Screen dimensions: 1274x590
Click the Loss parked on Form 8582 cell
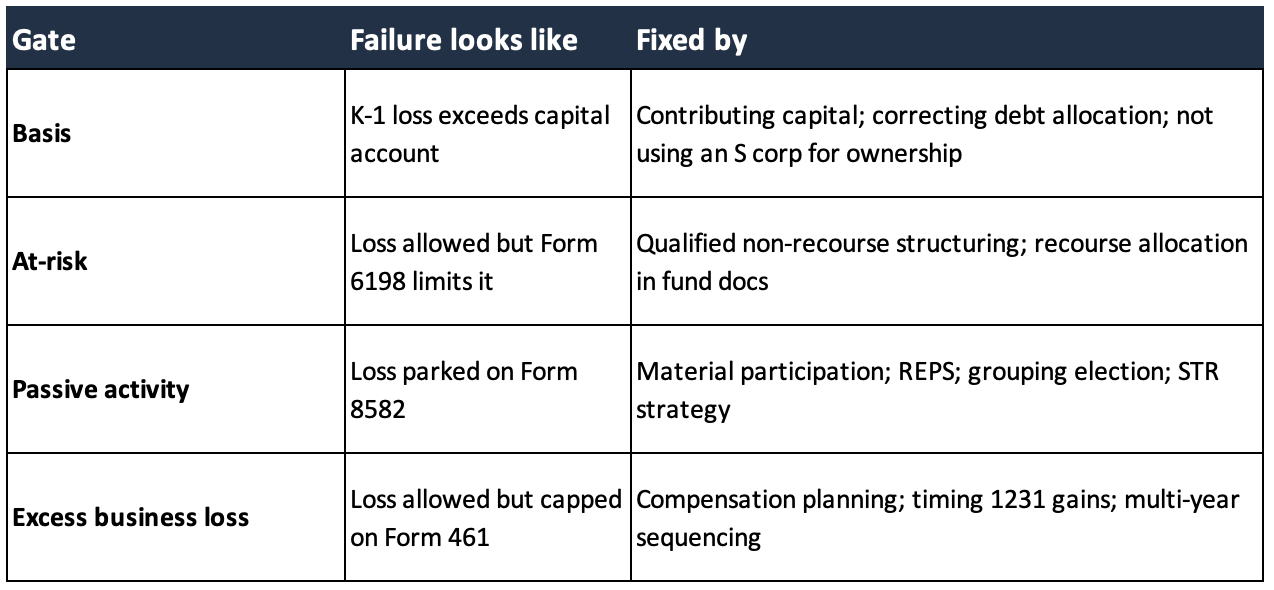coord(488,389)
